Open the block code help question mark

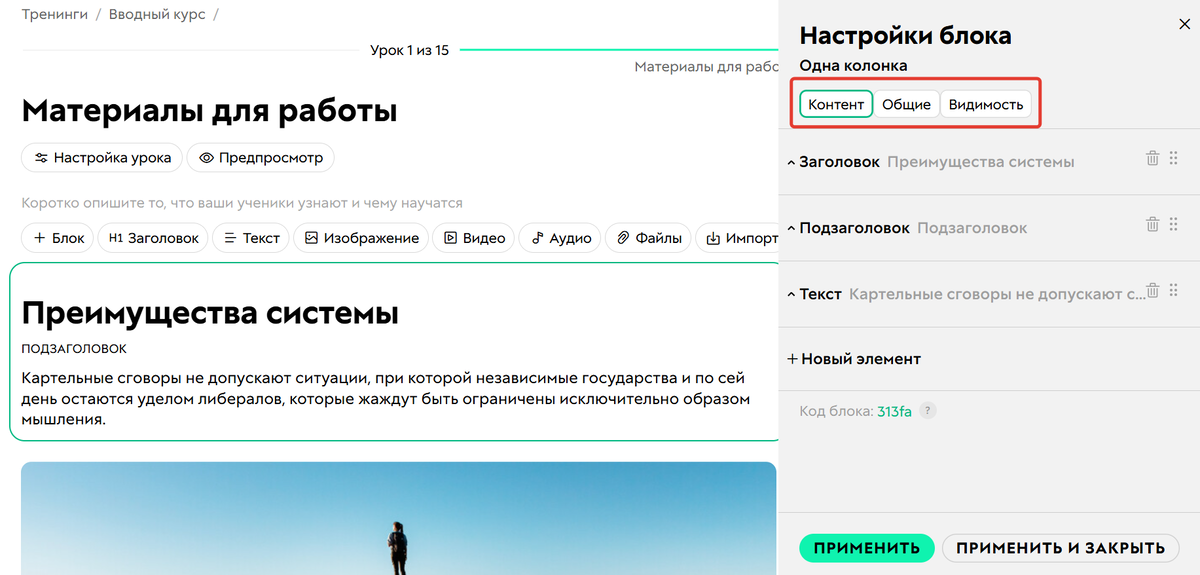(928, 410)
